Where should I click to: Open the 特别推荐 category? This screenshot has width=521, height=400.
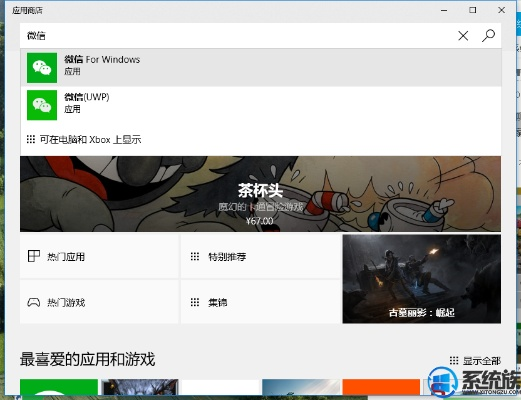pyautogui.click(x=260, y=257)
